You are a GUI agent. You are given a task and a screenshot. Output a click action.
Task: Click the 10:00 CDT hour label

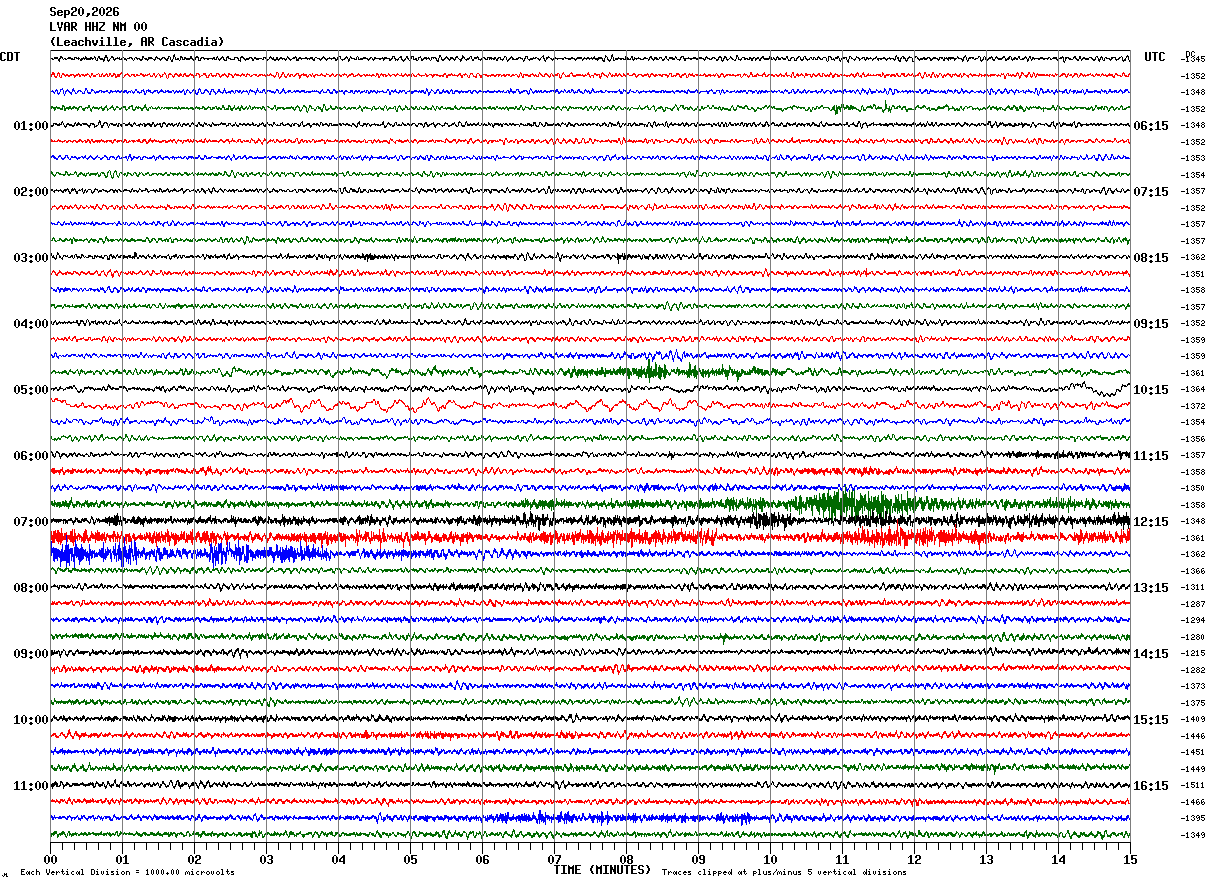[x=30, y=720]
